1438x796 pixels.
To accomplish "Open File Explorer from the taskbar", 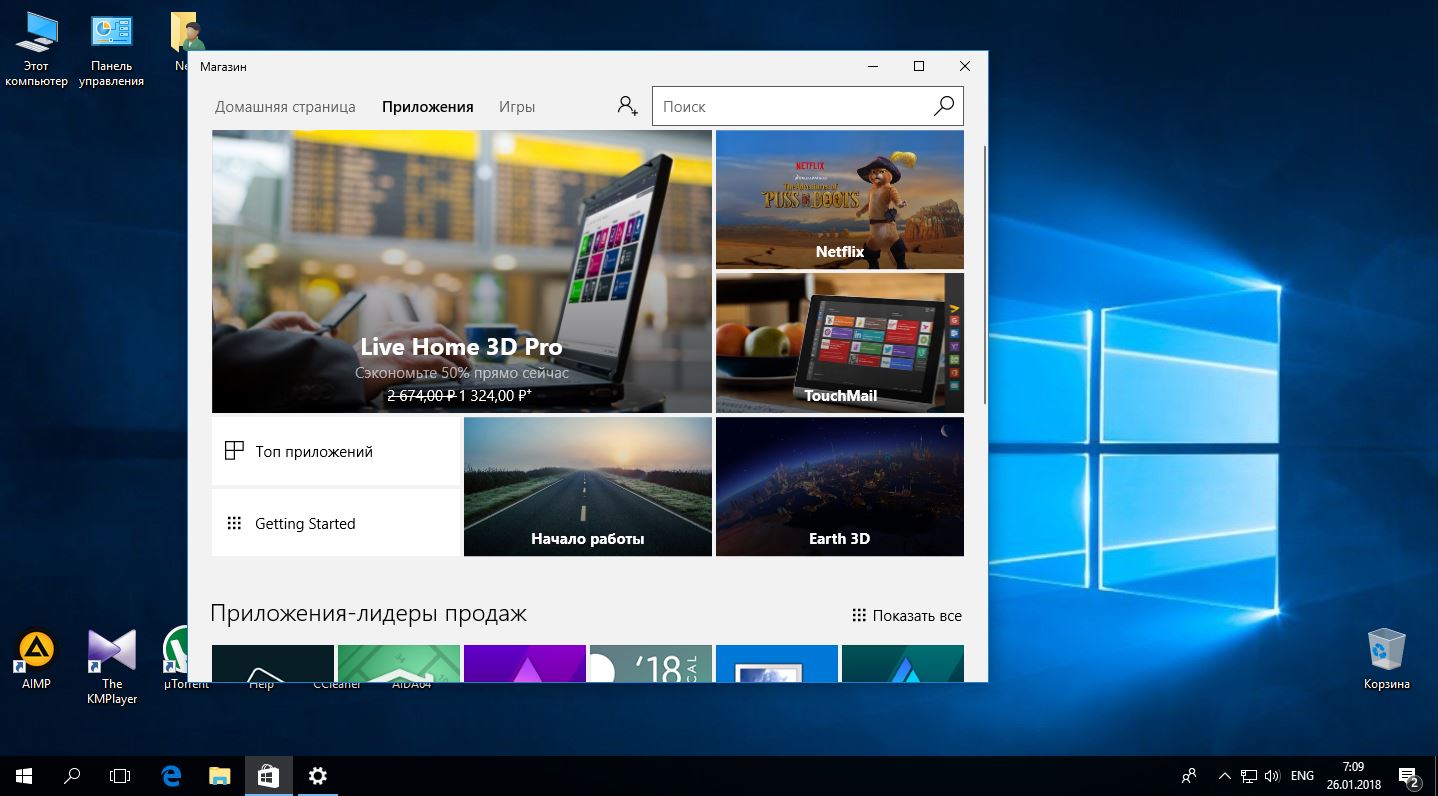I will click(220, 775).
